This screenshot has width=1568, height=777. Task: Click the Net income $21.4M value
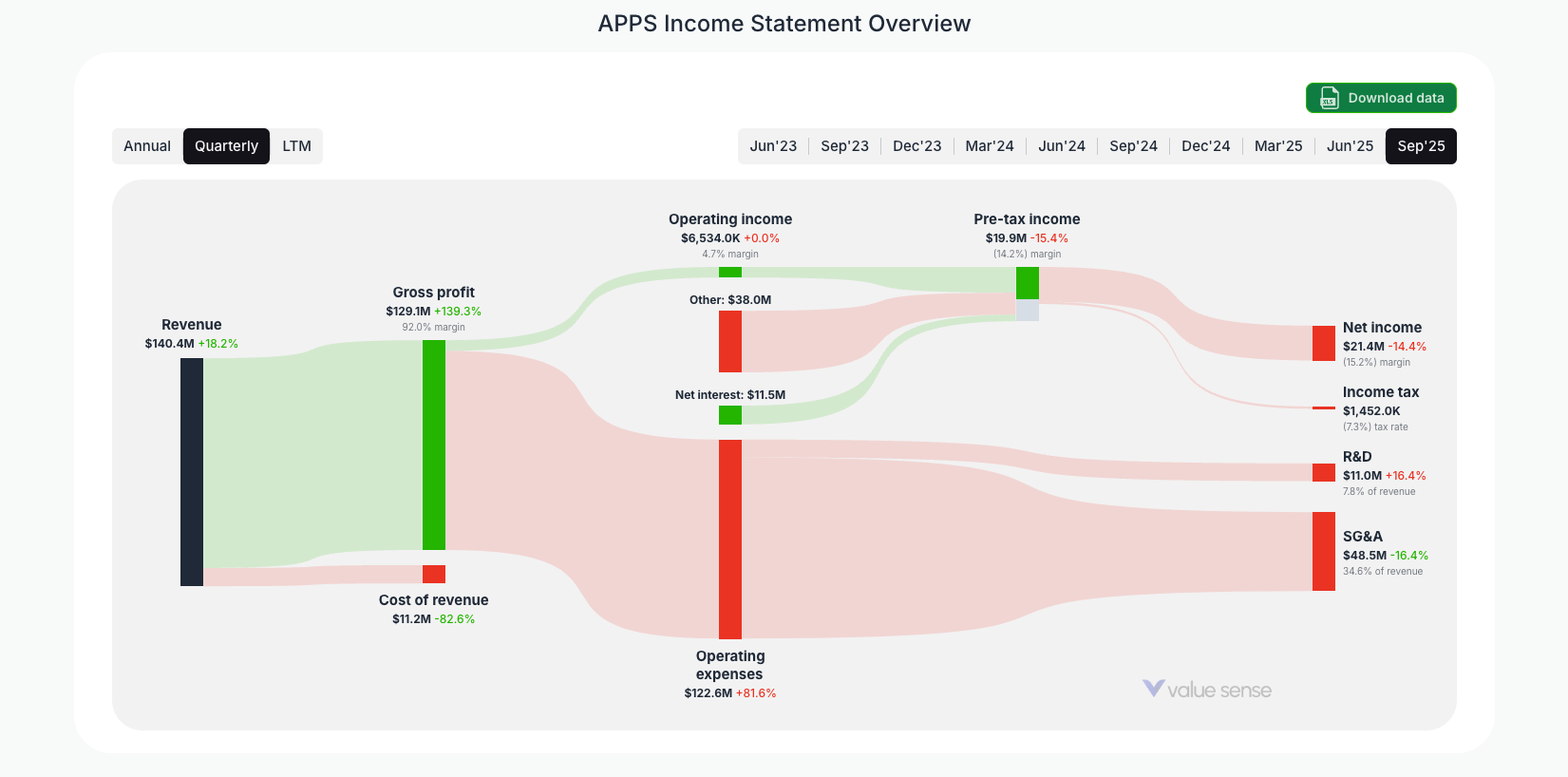(1364, 347)
